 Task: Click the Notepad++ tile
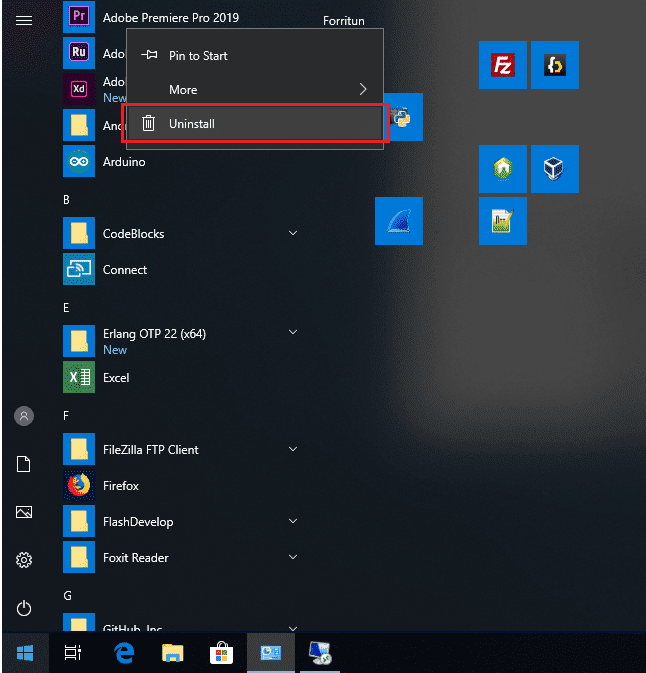(503, 221)
